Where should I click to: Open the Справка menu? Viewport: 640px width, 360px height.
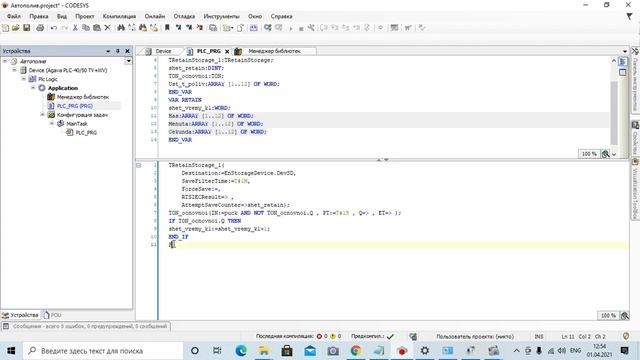pyautogui.click(x=281, y=16)
